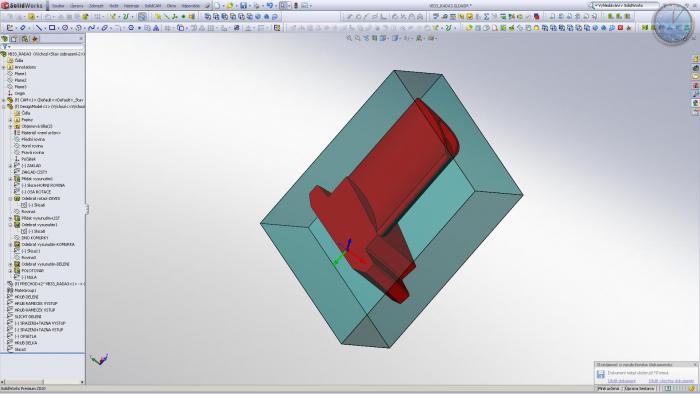Click the feature tree horizontal scrollbar

42,382
